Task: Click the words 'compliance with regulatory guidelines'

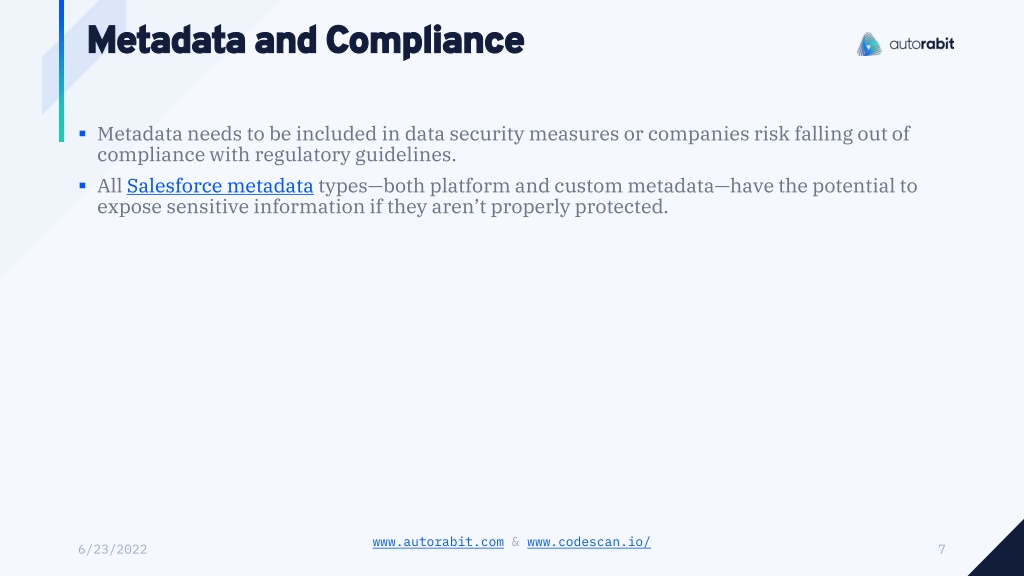Action: tap(275, 155)
